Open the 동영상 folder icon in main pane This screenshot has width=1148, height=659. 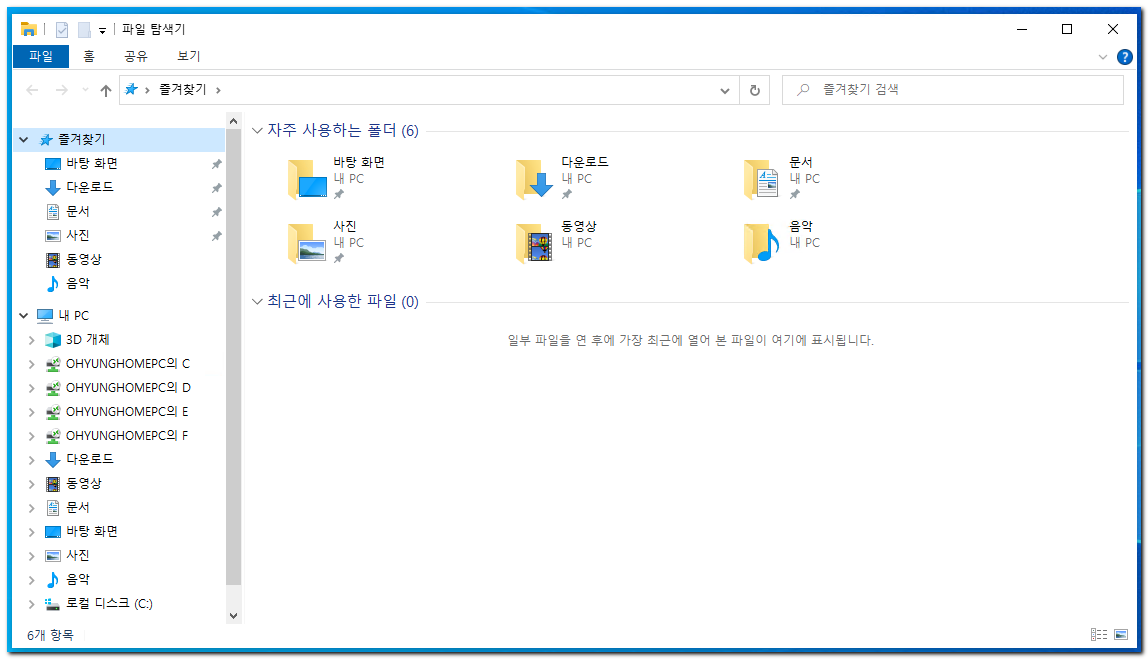[534, 243]
